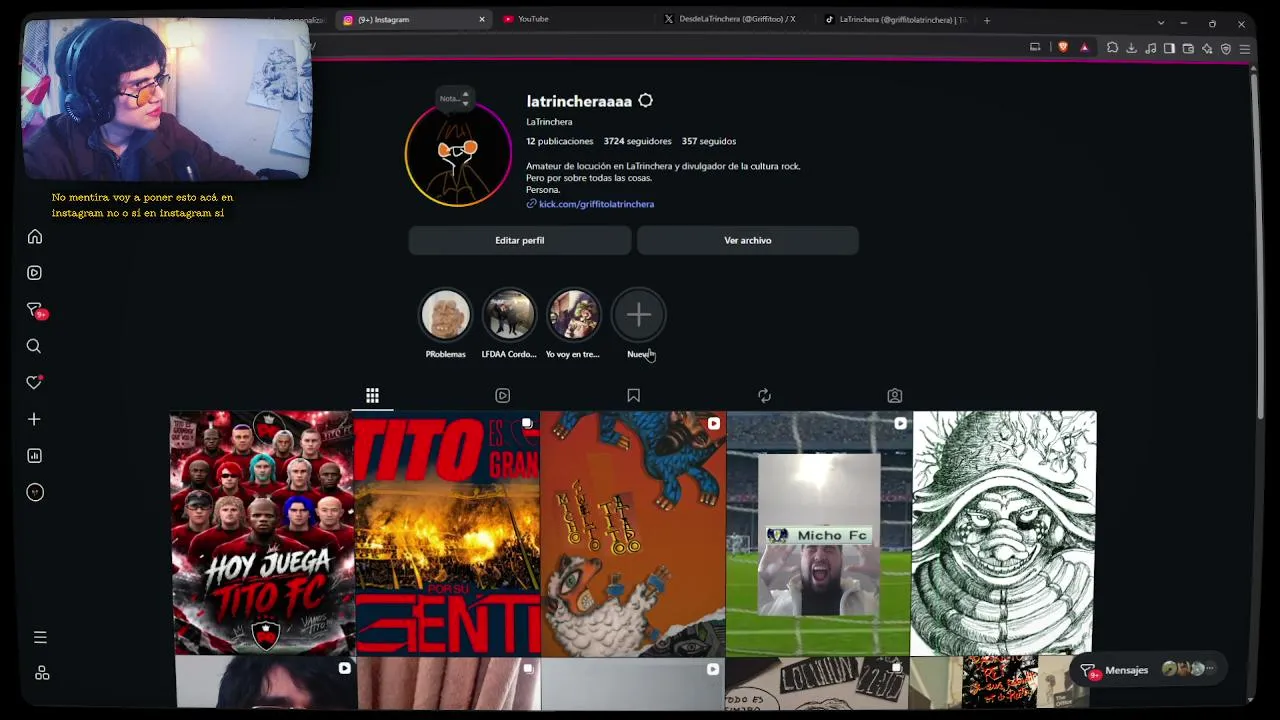Open Brave Wallet icon in toolbar

tap(1188, 48)
